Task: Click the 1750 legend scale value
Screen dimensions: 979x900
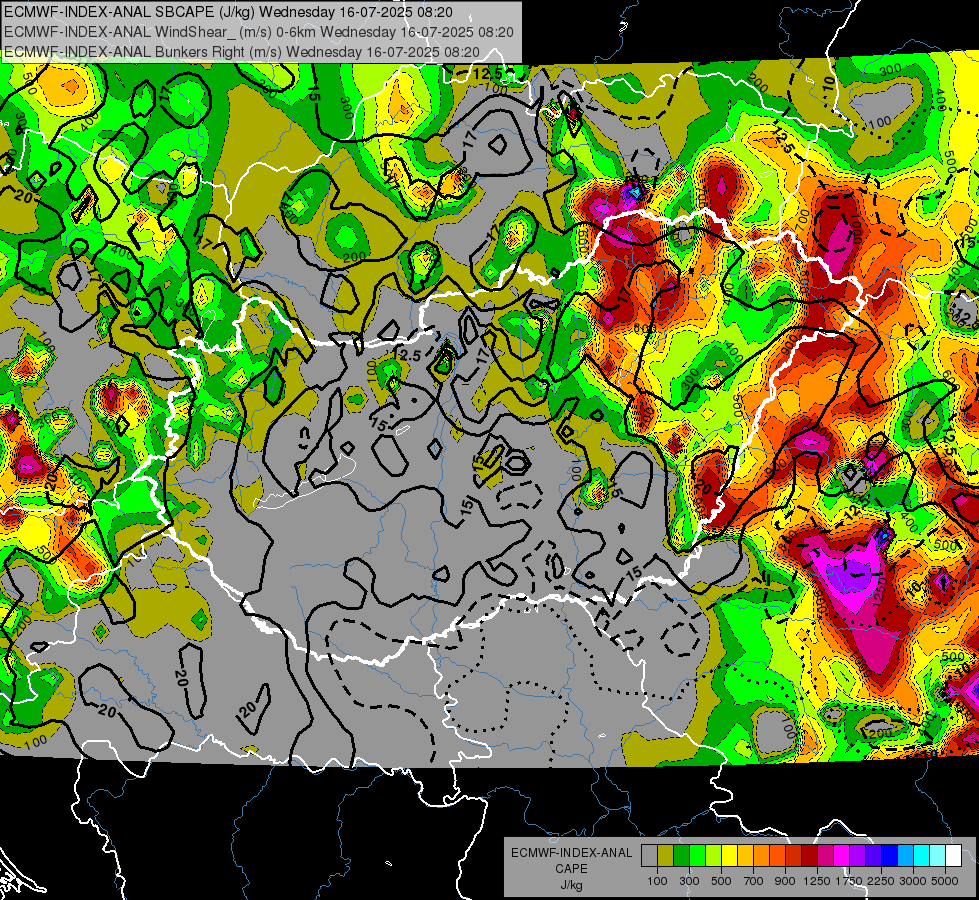Action: coord(849,881)
